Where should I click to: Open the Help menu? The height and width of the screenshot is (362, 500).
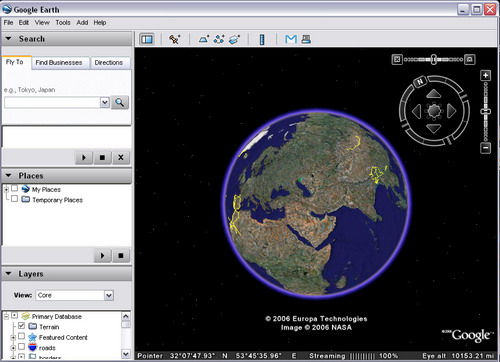(100, 23)
